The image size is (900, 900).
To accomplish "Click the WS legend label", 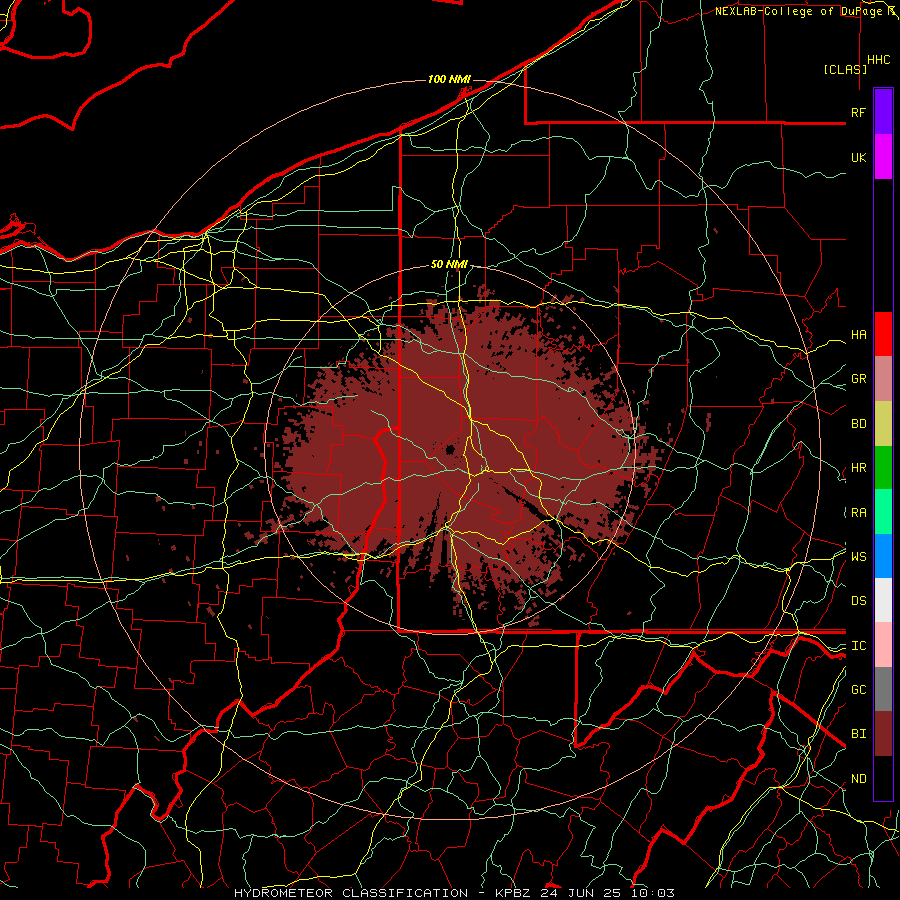I will click(858, 557).
